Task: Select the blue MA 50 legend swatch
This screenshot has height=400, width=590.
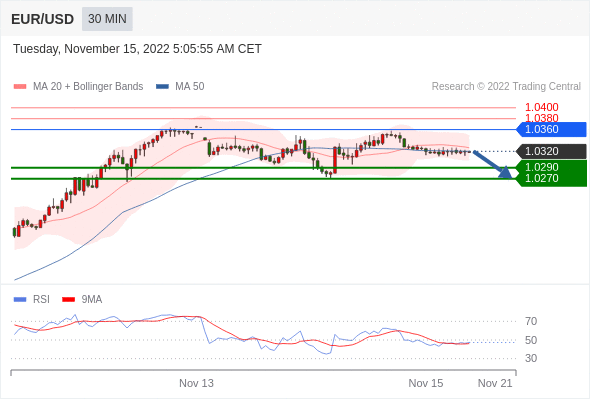Action: (163, 87)
